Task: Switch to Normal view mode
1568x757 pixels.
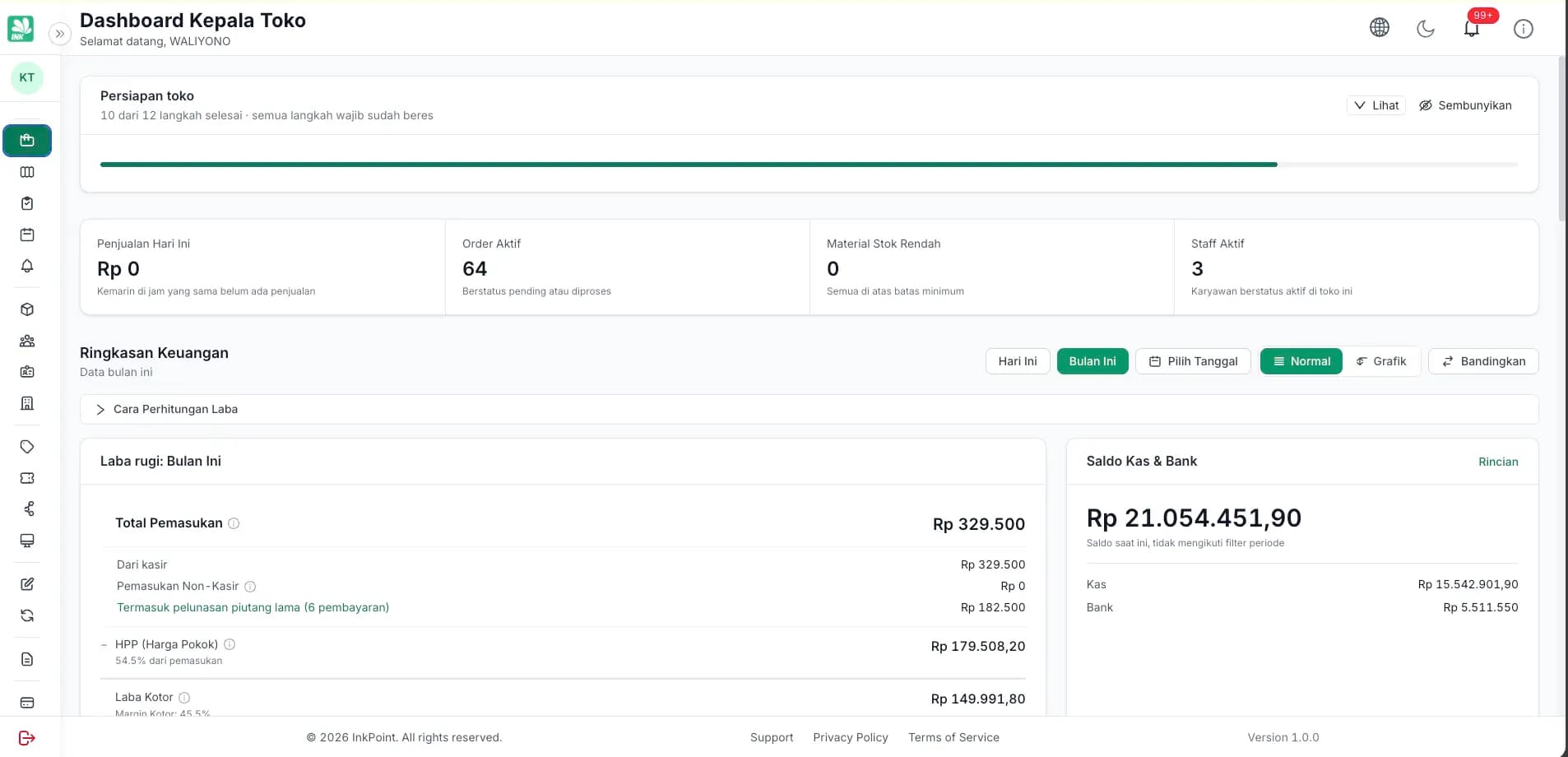Action: 1301,361
